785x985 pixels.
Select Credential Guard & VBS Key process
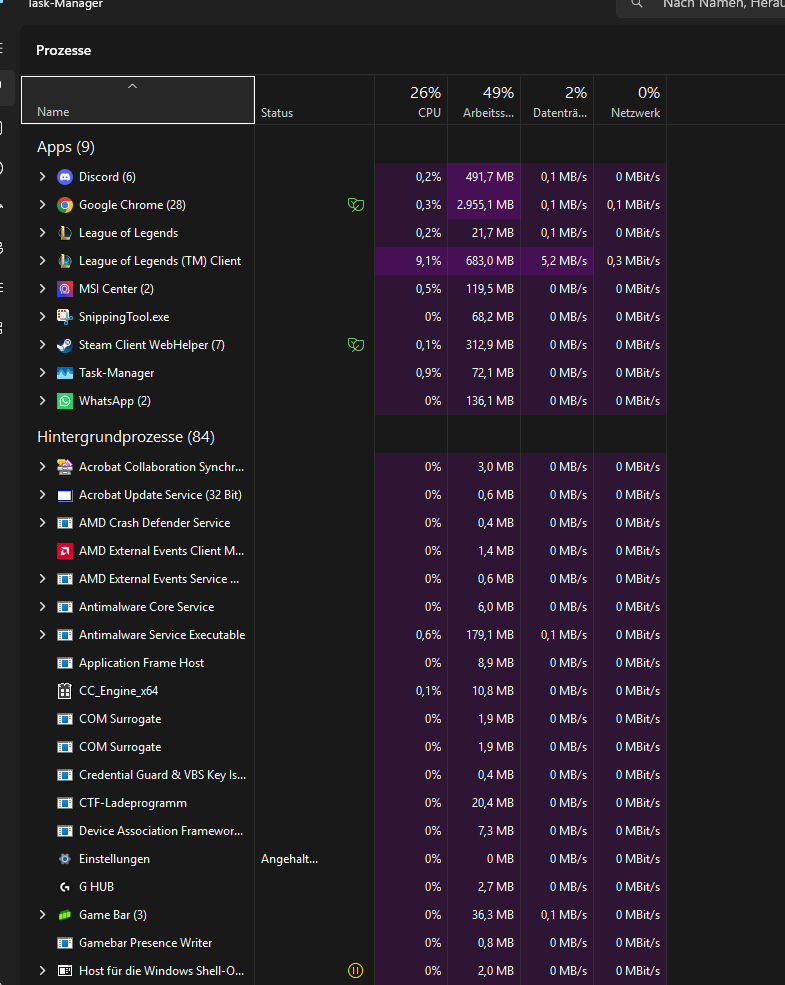coord(344,775)
